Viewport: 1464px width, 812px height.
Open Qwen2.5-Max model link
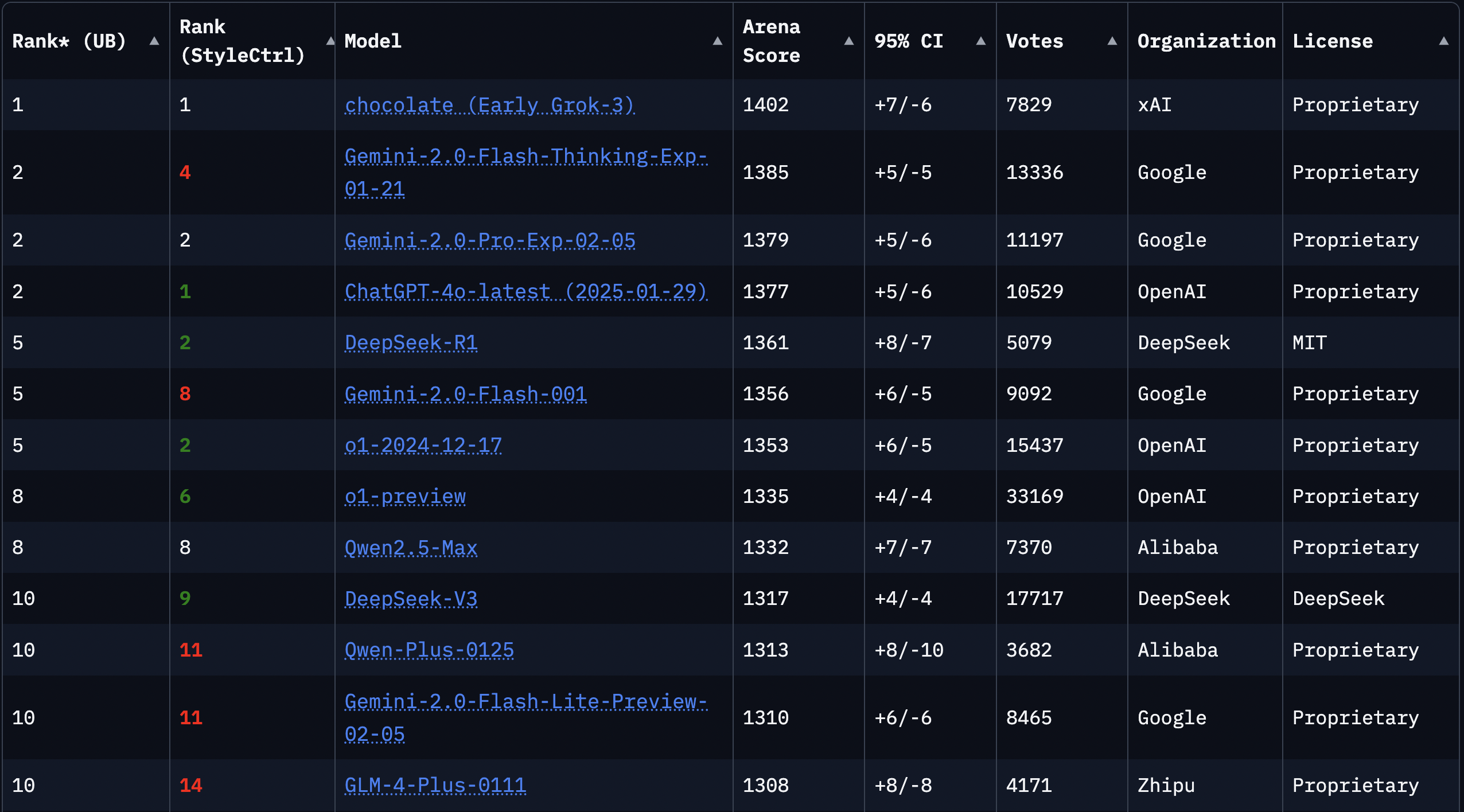tap(411, 548)
